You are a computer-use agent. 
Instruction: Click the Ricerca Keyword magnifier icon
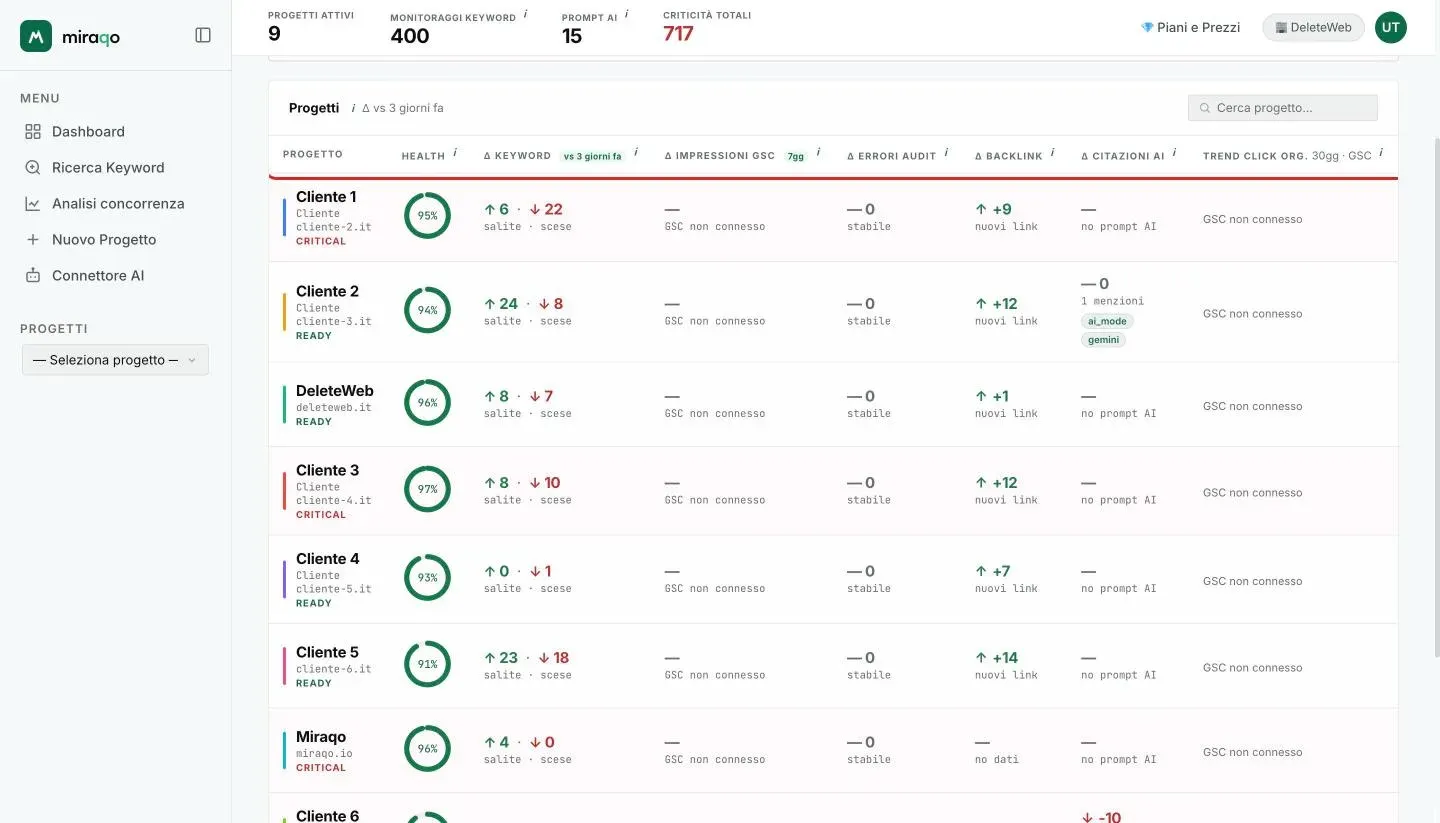(33, 167)
